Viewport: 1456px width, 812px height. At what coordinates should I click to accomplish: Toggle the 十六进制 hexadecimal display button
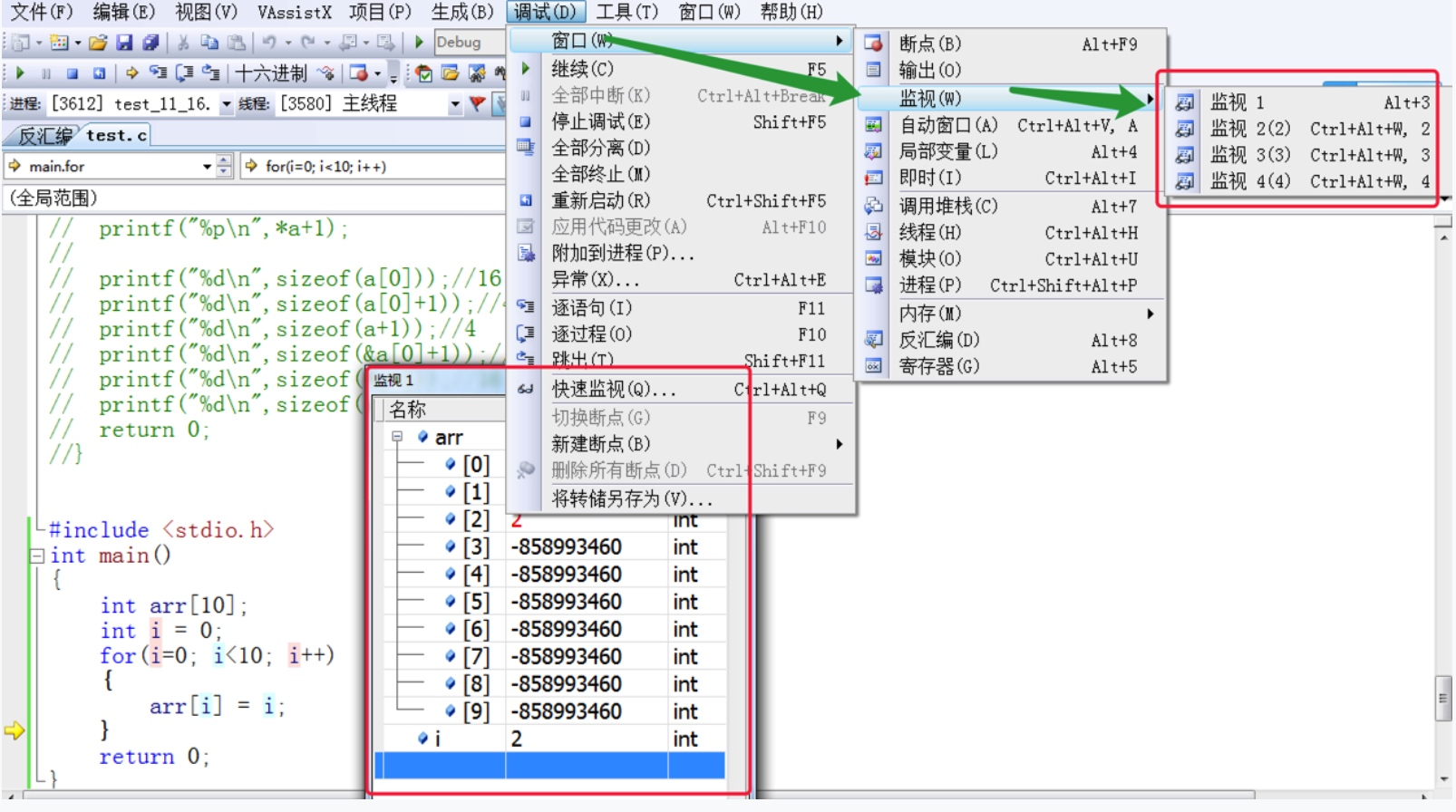click(271, 73)
